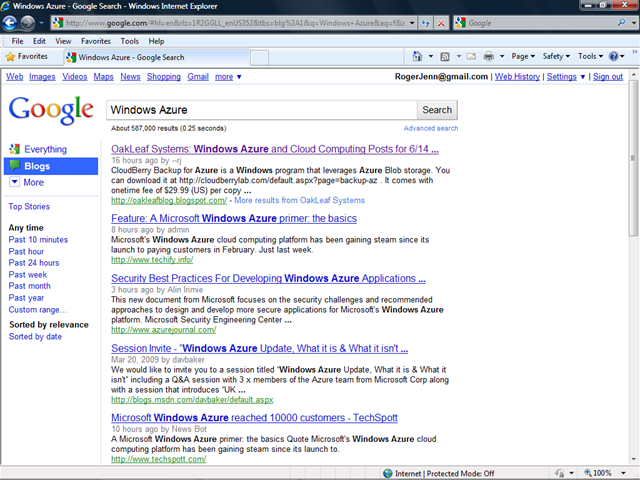The width and height of the screenshot is (640, 480).
Task: Select the Windows Azure - Google Search tab
Action: (157, 58)
